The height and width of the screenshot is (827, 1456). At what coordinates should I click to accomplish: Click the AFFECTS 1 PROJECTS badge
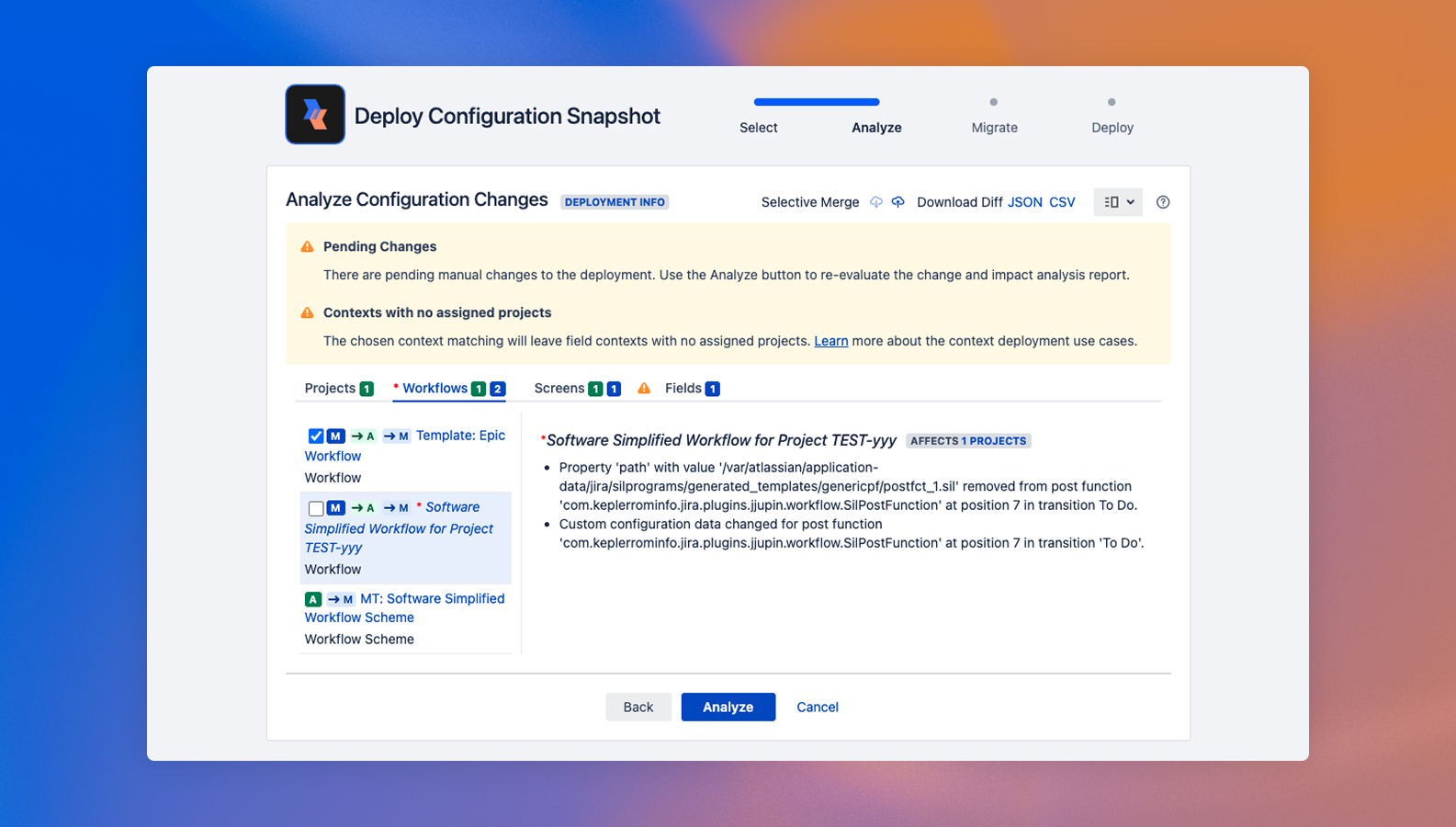[x=968, y=441]
